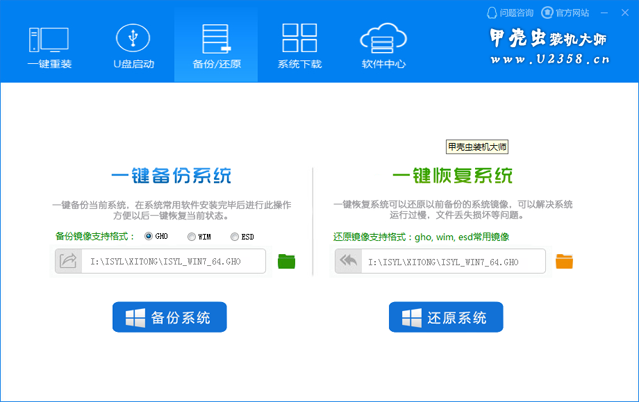Start backup with 备份系统 button

tap(170, 317)
